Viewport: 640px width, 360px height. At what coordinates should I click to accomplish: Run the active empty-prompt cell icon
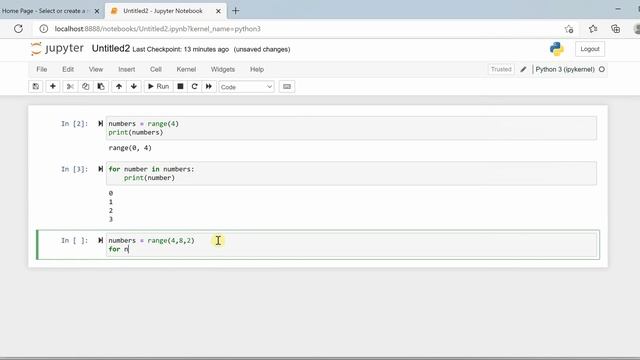tap(100, 240)
